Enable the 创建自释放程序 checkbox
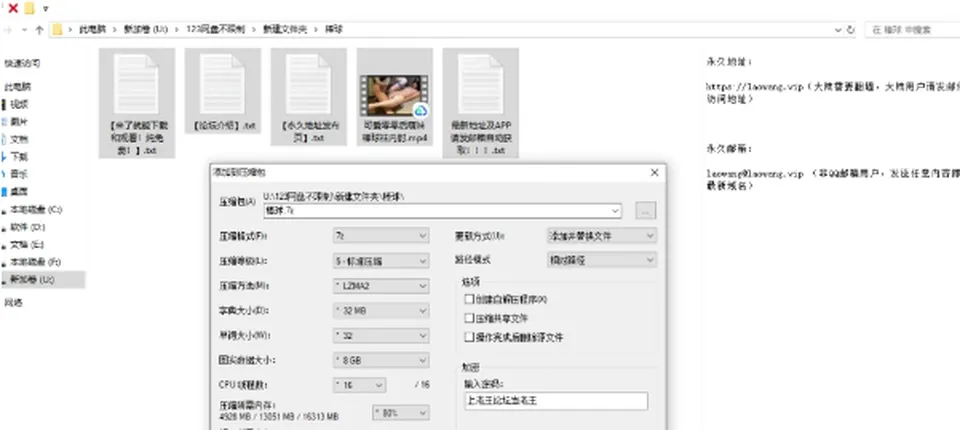 pyautogui.click(x=470, y=300)
